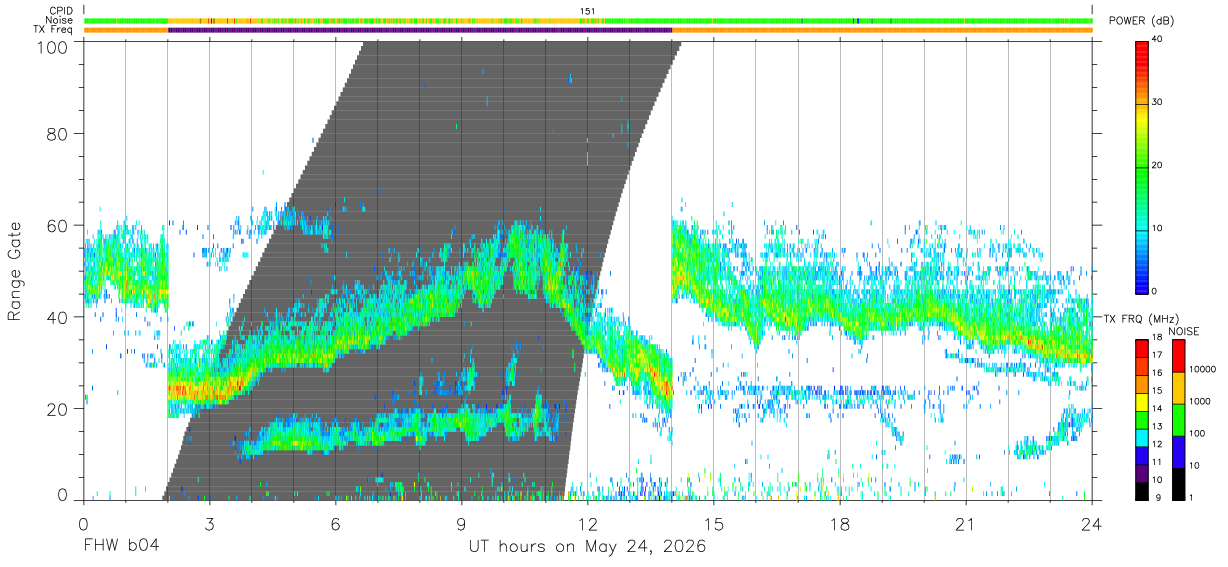The height and width of the screenshot is (567, 1228).
Task: Click the UT hour 3 tick label
Action: 209,523
